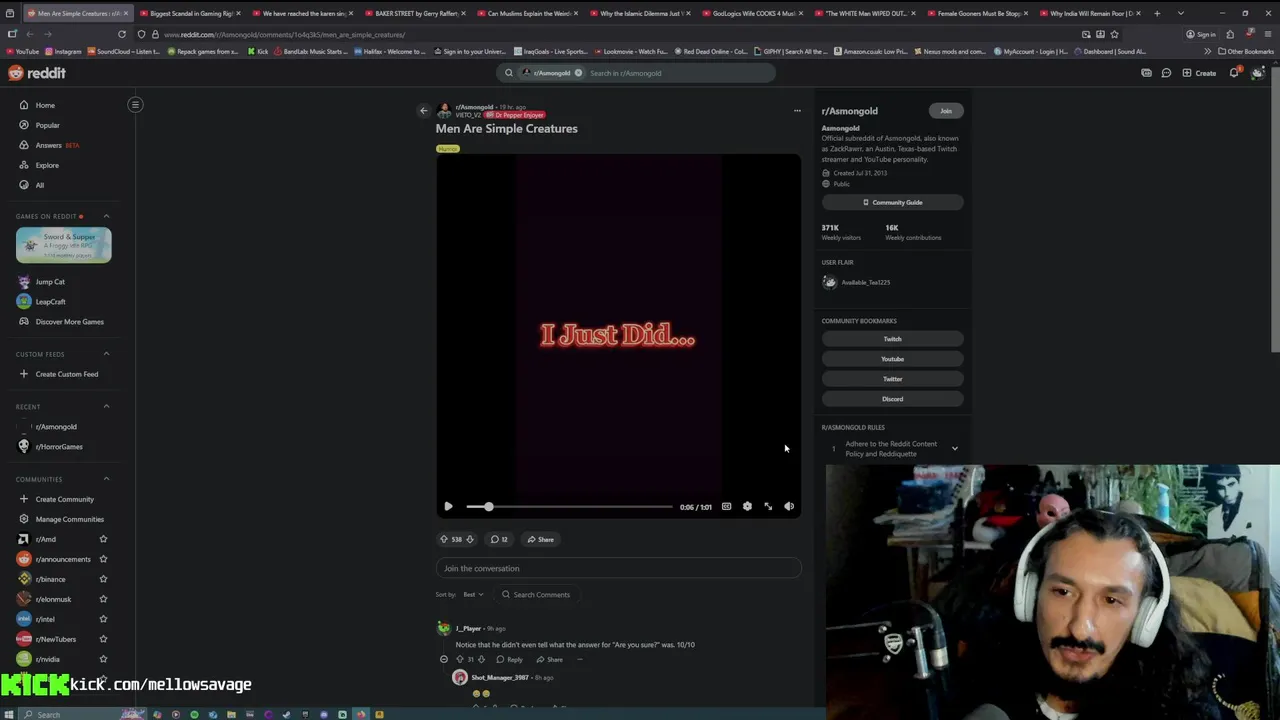Favorite r/nvidia with star

coord(103,659)
